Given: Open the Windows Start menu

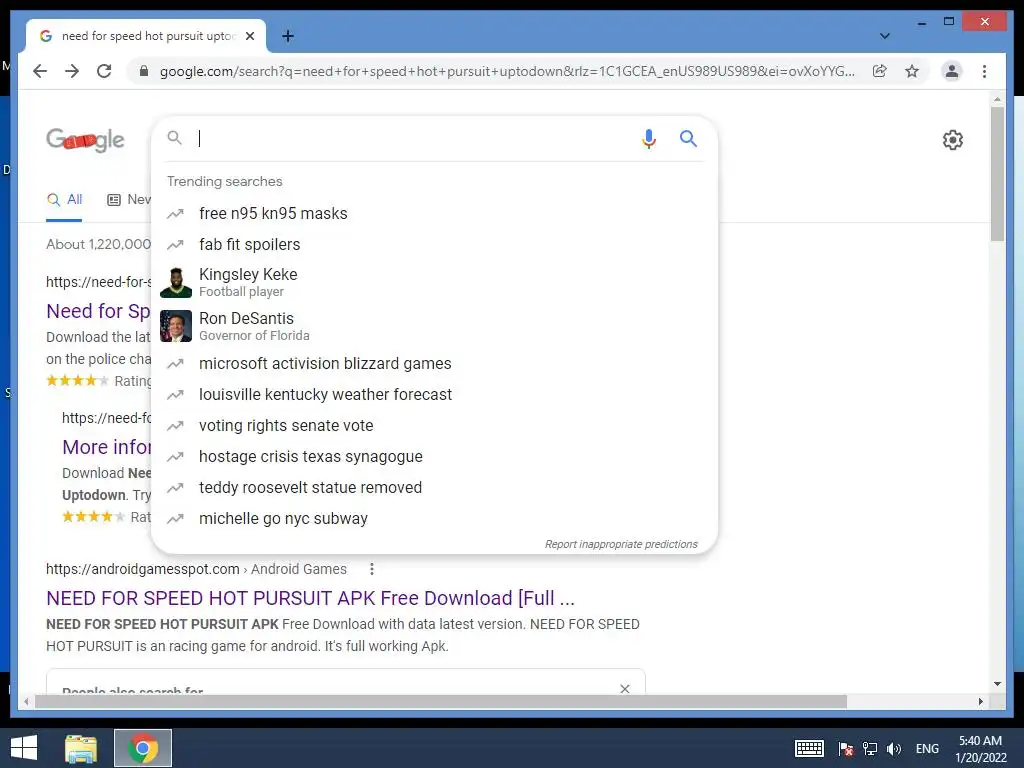Looking at the screenshot, I should [x=24, y=748].
